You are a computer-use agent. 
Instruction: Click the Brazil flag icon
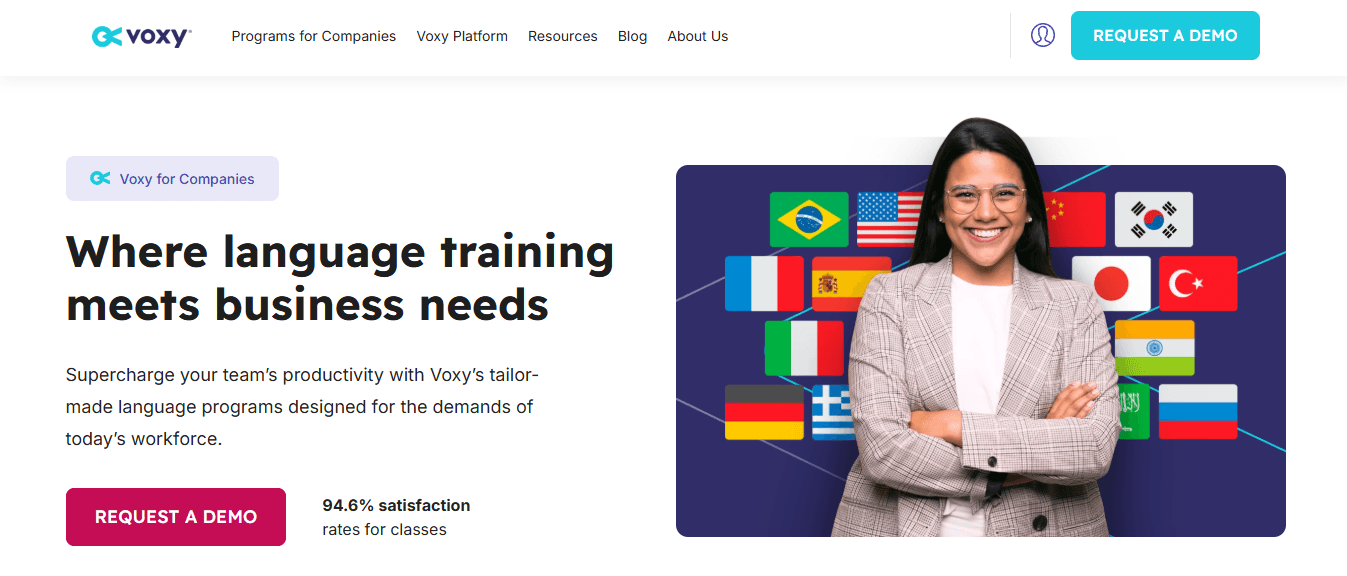point(809,219)
